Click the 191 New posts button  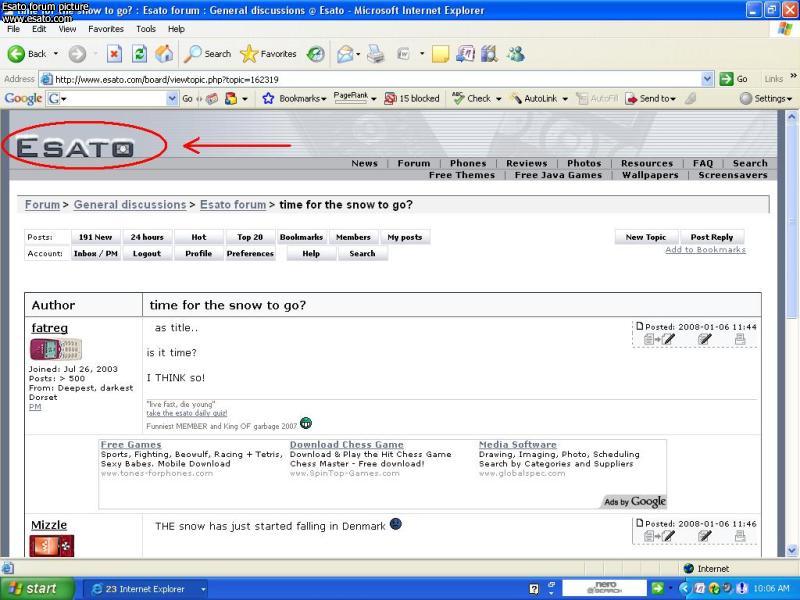click(x=95, y=237)
